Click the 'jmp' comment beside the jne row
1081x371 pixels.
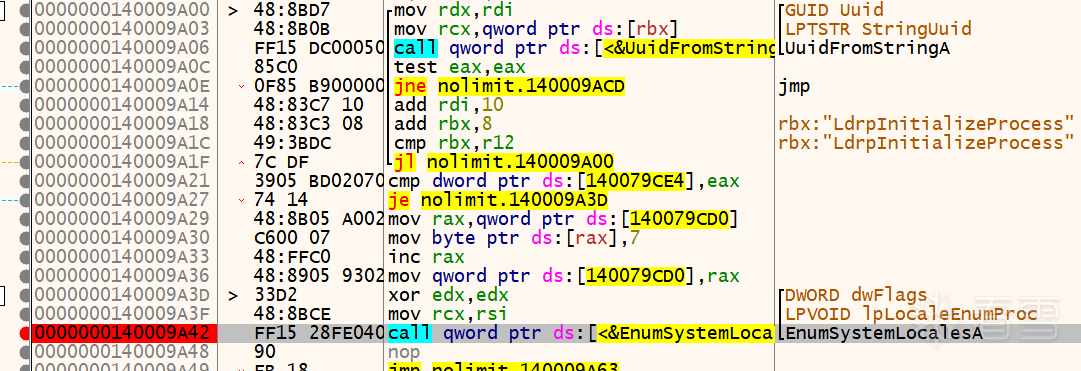click(794, 86)
